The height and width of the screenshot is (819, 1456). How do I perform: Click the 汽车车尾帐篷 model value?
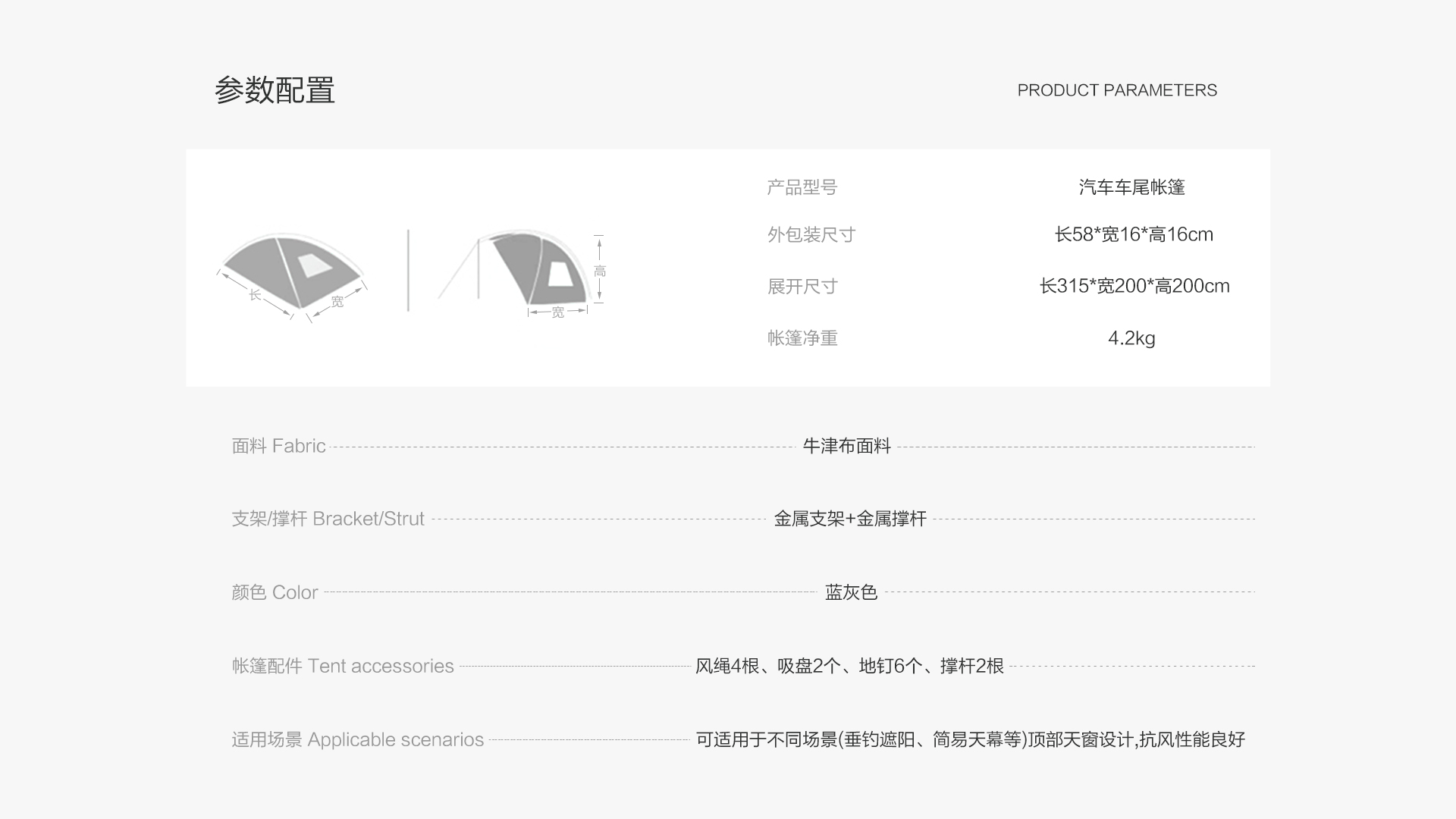[x=1131, y=187]
